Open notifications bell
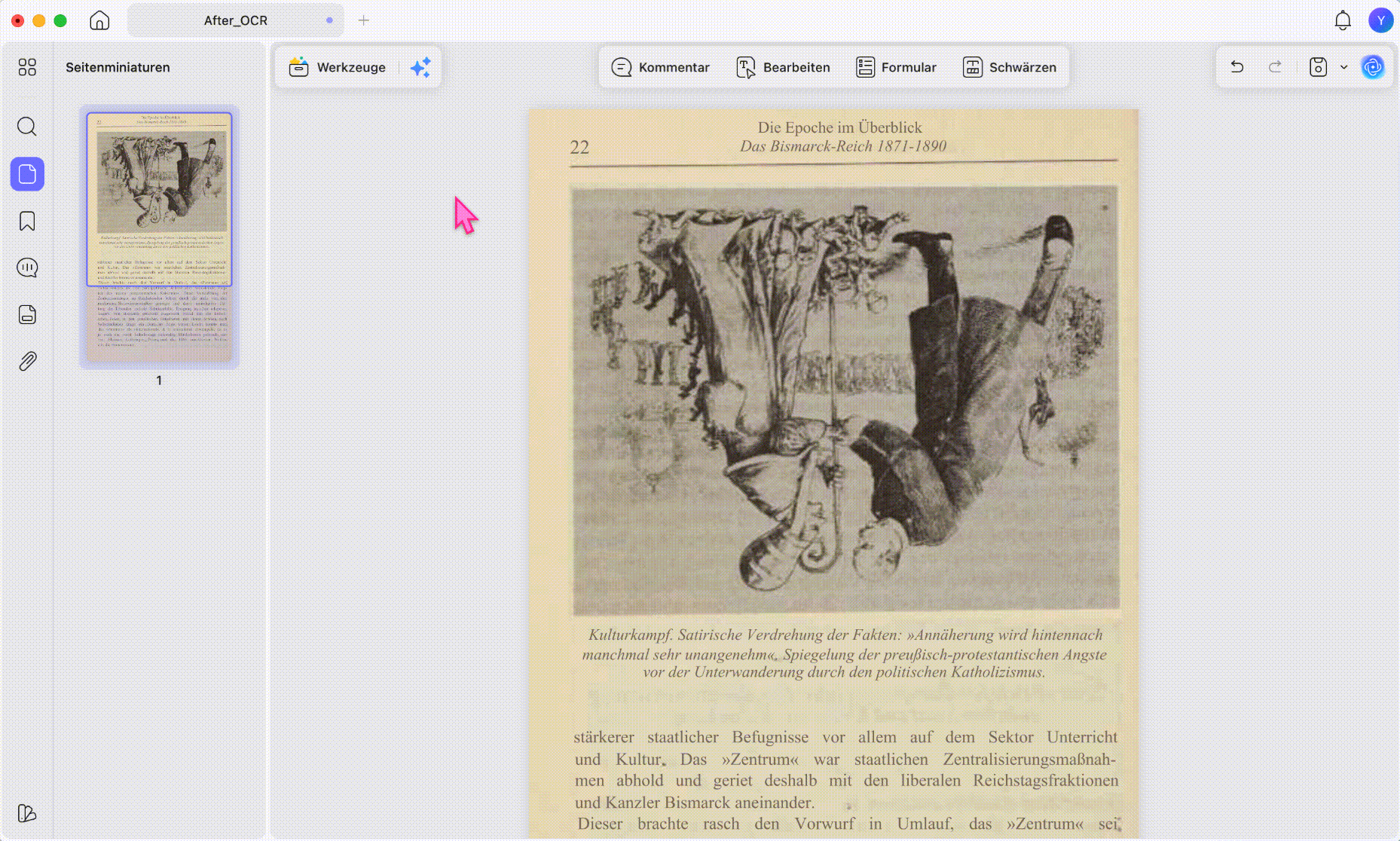Screen dimensions: 1400x841 1343,20
